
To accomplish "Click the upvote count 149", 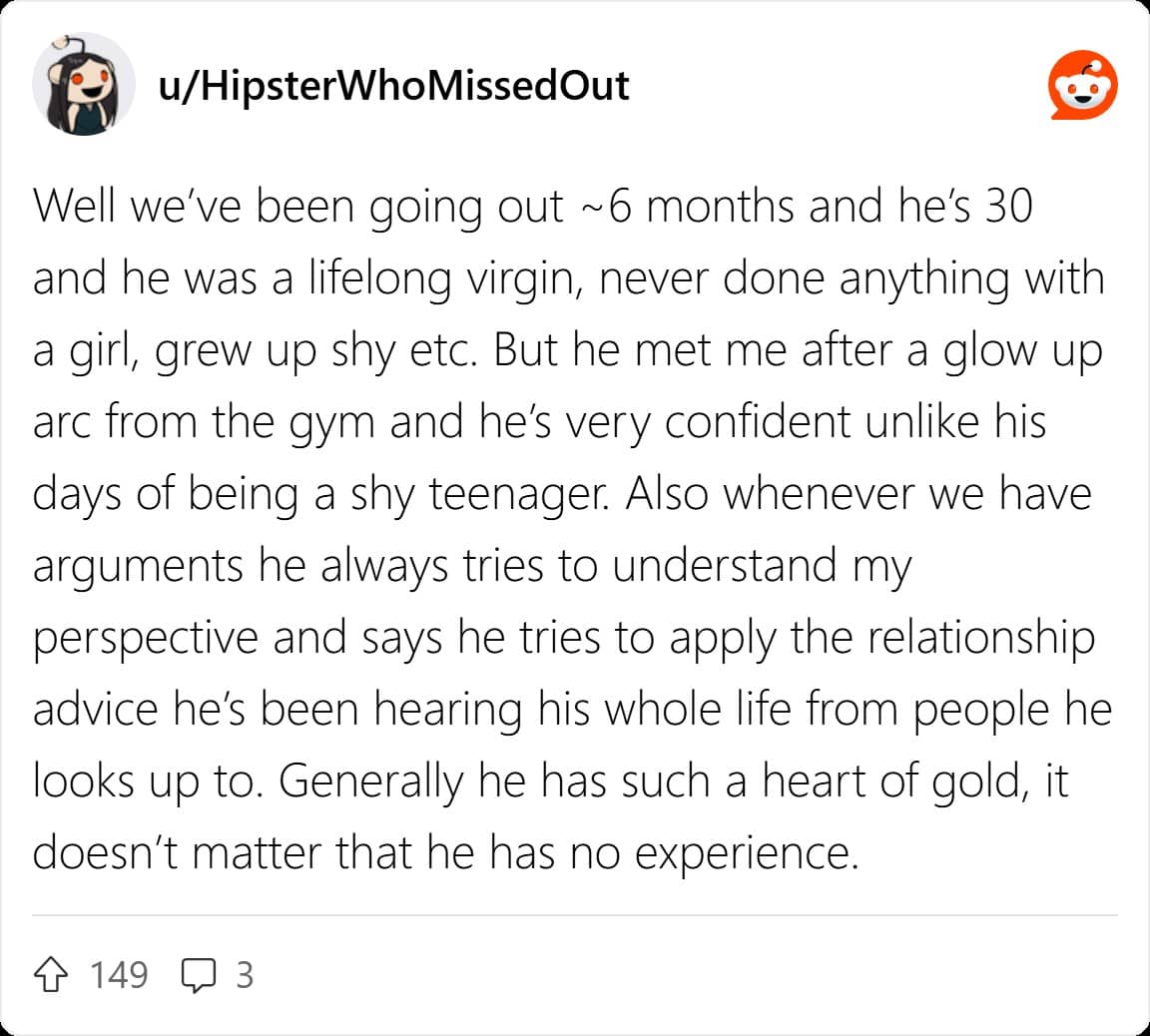I will pos(119,974).
